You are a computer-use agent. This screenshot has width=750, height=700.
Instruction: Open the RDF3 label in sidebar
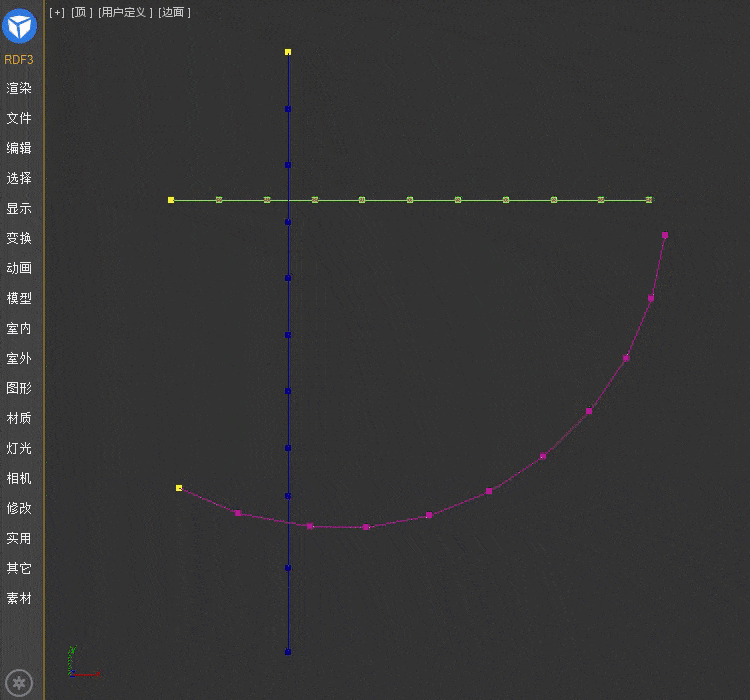click(19, 60)
